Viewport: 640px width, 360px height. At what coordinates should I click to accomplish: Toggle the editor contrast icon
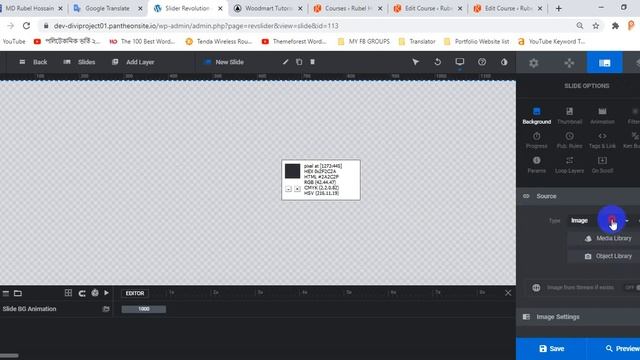tap(504, 62)
